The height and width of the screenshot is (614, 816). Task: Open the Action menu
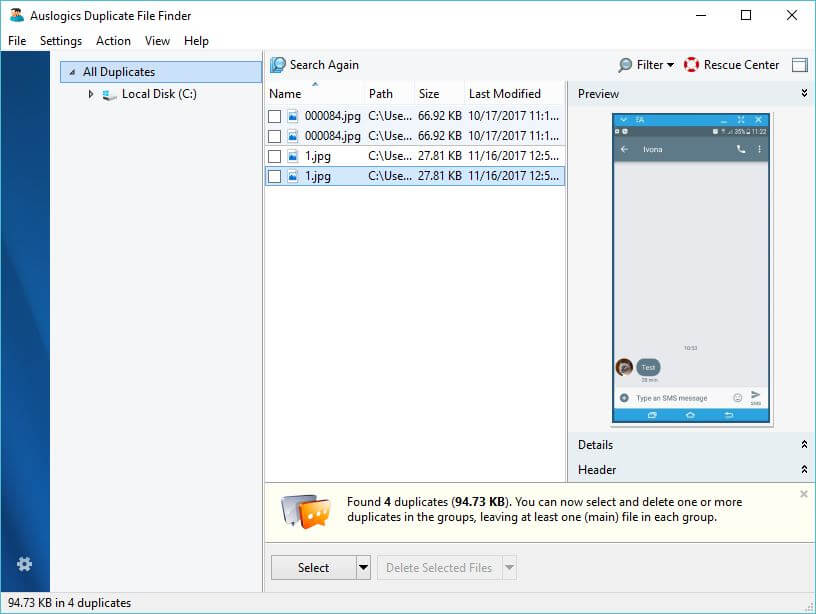coord(113,41)
